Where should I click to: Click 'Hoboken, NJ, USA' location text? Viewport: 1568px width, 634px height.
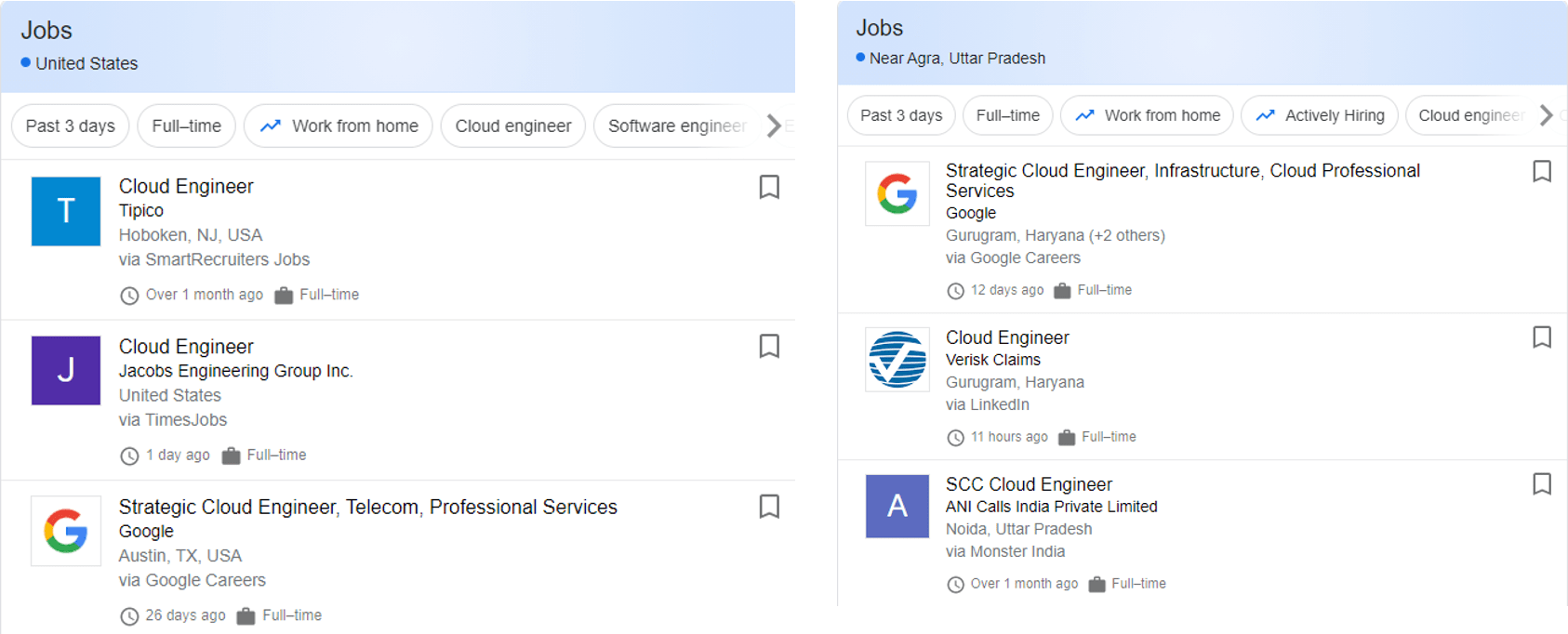(x=191, y=235)
